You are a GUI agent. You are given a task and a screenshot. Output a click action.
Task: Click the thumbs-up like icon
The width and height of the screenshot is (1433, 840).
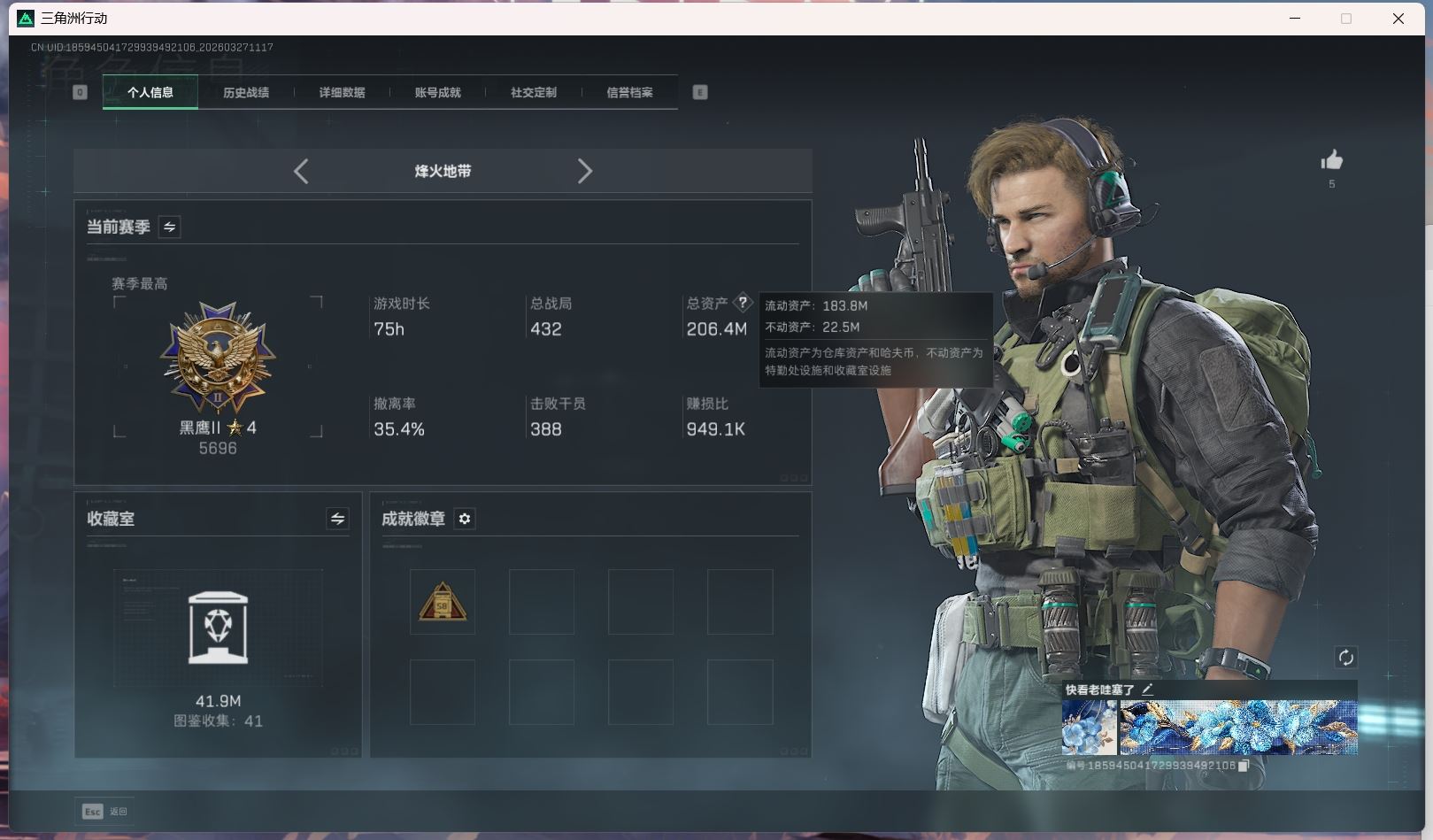point(1331,160)
